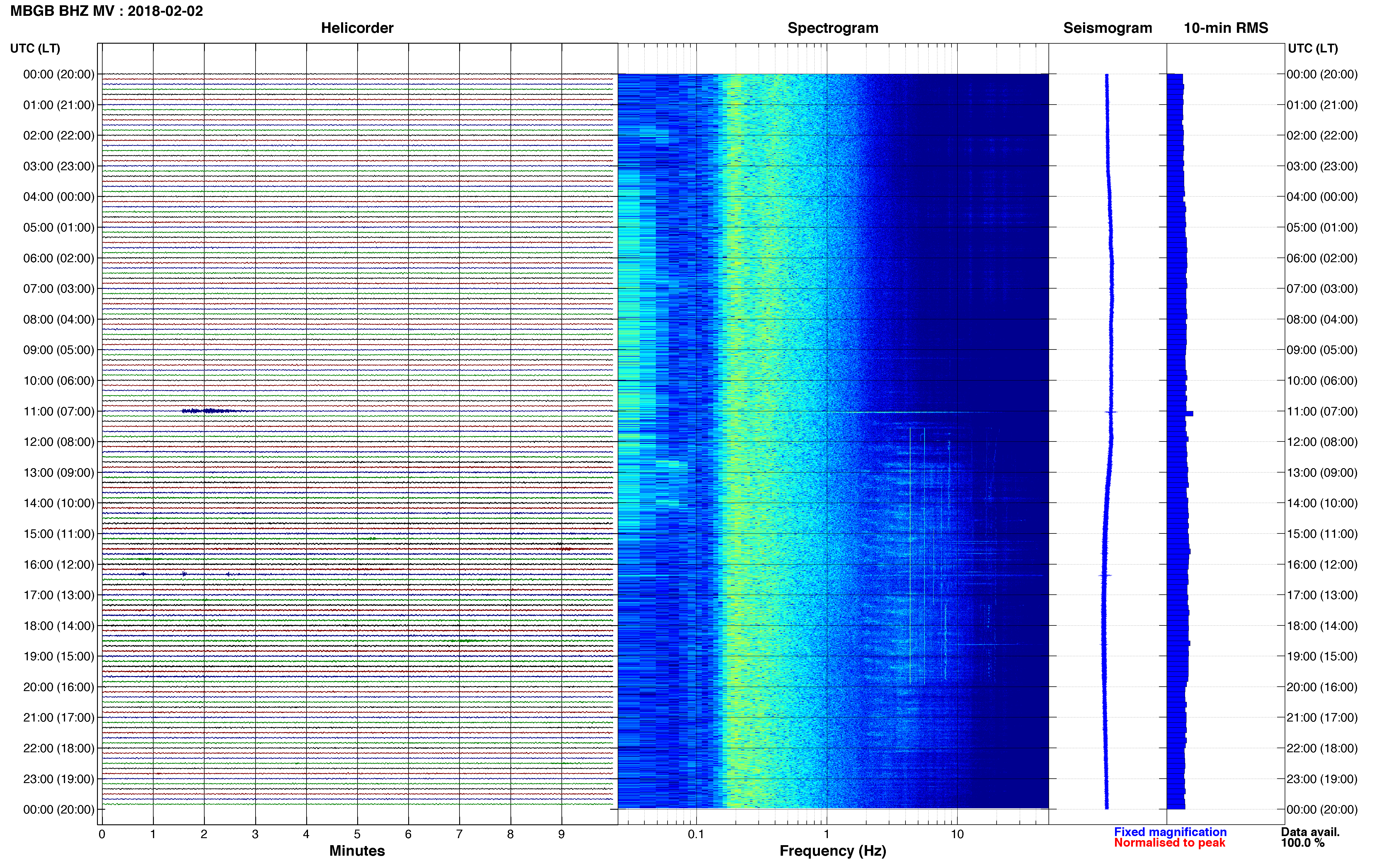The height and width of the screenshot is (868, 1389).
Task: Click tick "4" on the Minutes axis
Action: pyautogui.click(x=306, y=834)
